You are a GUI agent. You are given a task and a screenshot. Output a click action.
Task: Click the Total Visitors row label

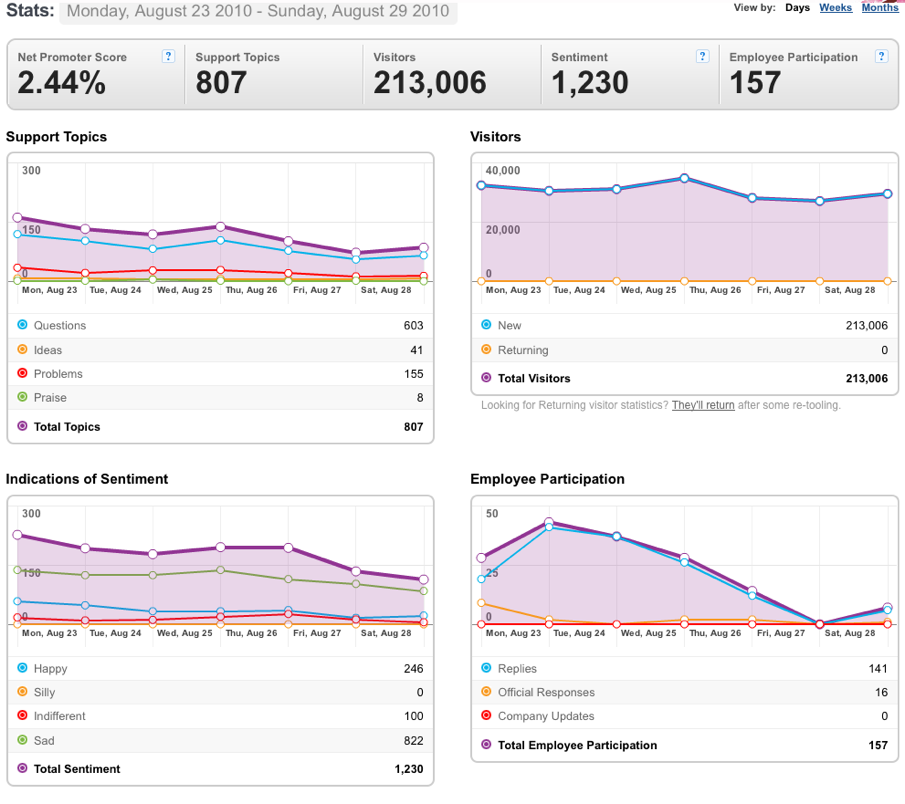pyautogui.click(x=534, y=379)
